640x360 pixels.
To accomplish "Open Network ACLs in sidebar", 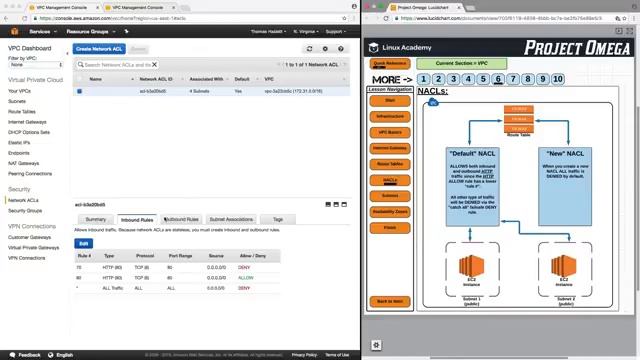I will pos(23,200).
